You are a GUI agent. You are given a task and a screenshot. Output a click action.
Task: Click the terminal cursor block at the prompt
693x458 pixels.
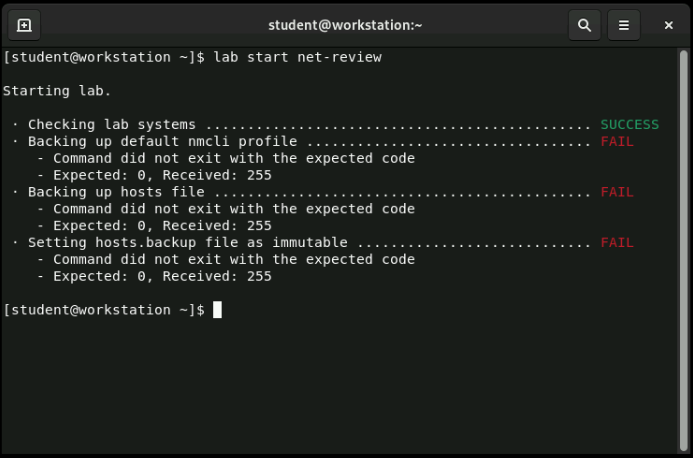[x=217, y=310]
